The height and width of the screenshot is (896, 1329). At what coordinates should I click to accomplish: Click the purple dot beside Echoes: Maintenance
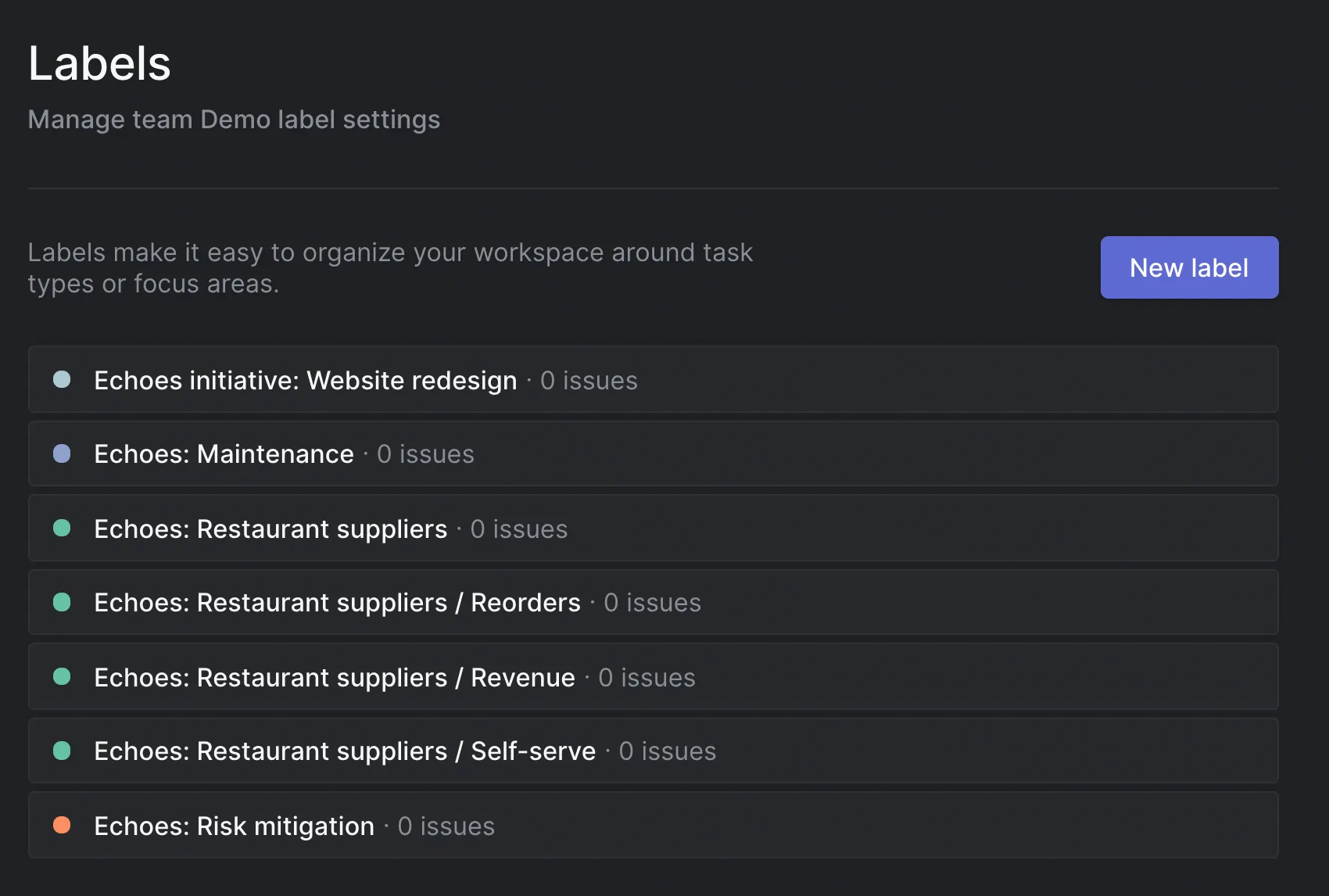(62, 453)
